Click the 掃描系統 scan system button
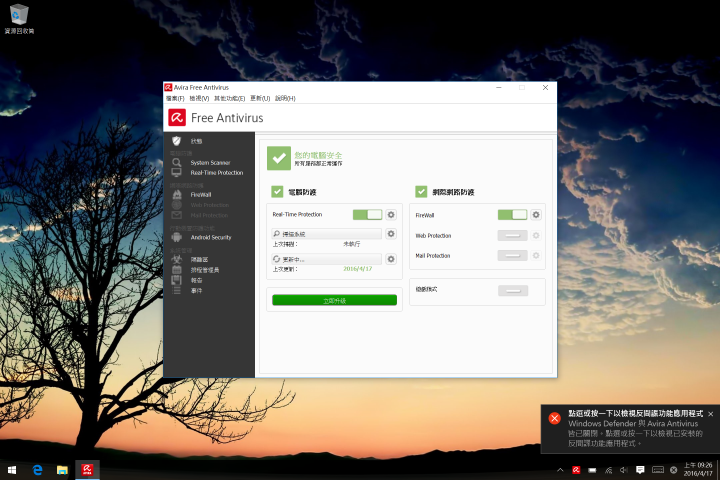The width and height of the screenshot is (720, 480). [326, 234]
